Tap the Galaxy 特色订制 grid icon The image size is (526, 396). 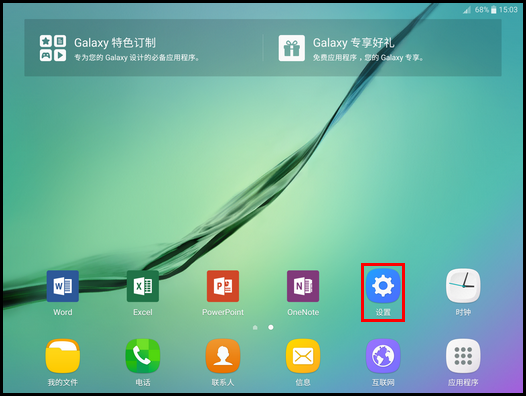[53, 48]
